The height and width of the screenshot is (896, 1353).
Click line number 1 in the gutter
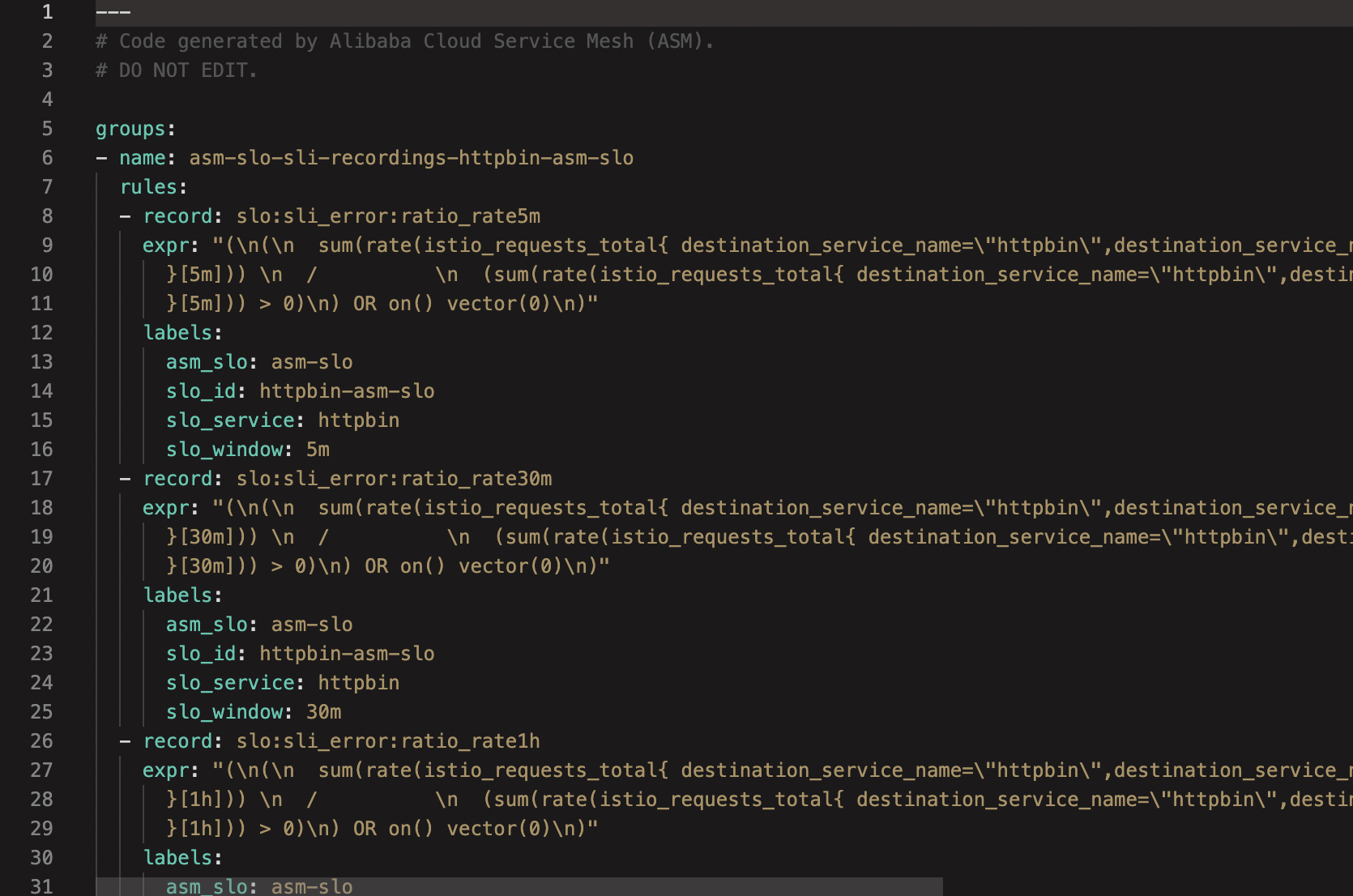pos(47,11)
